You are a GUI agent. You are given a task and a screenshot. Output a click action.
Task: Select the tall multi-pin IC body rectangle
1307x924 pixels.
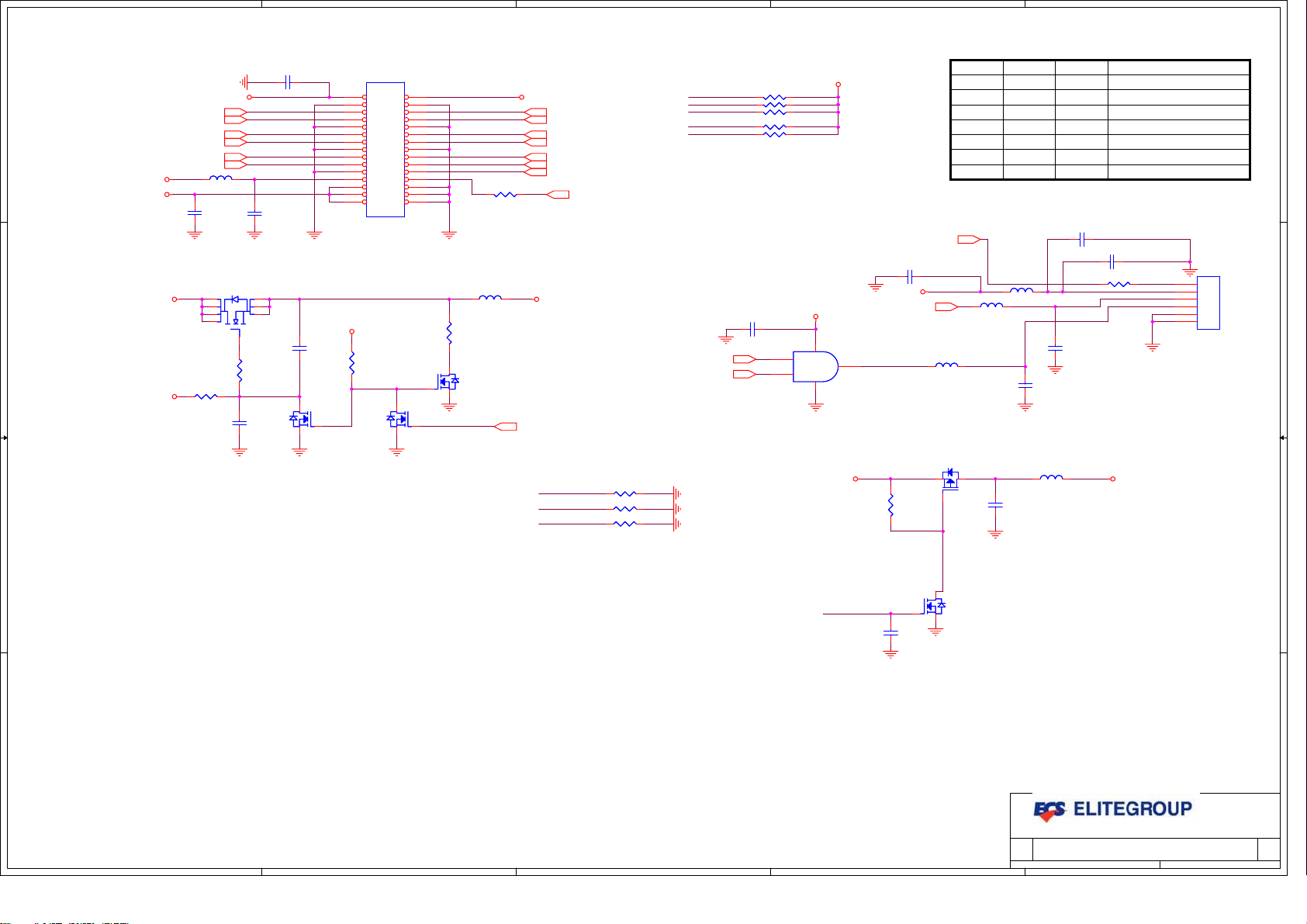(386, 149)
